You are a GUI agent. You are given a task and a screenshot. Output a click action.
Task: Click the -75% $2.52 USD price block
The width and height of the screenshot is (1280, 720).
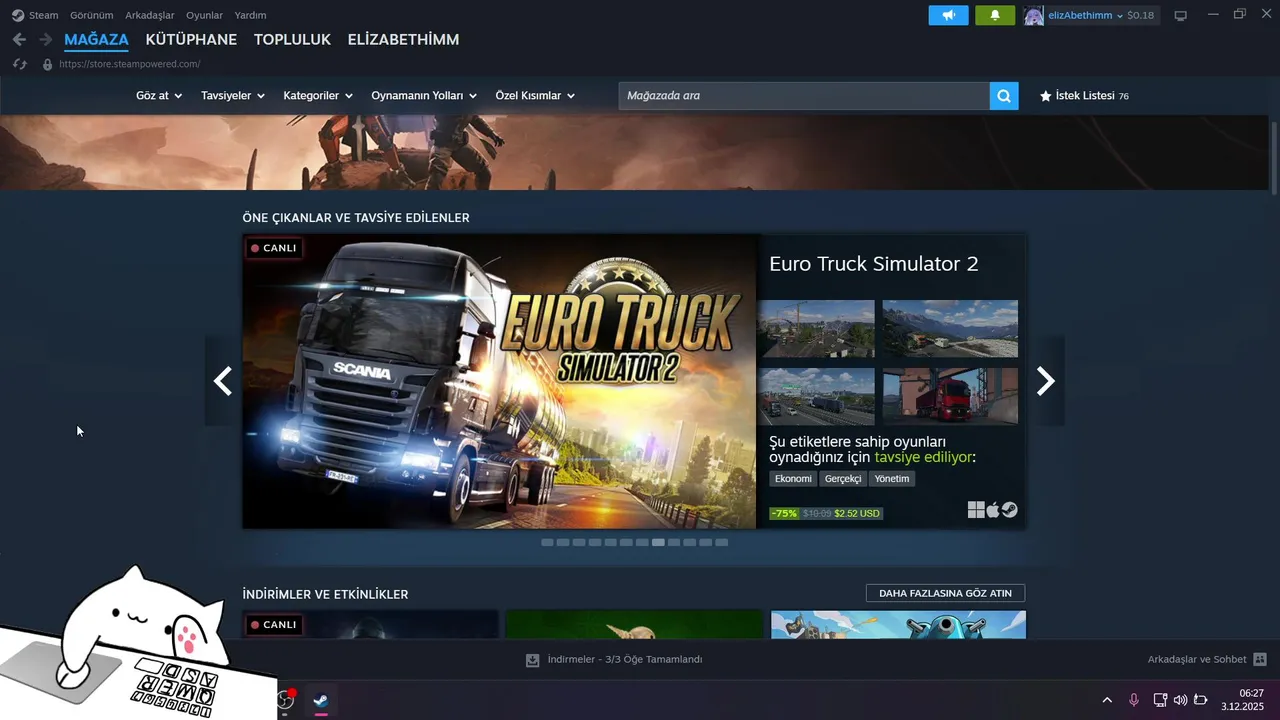point(826,513)
